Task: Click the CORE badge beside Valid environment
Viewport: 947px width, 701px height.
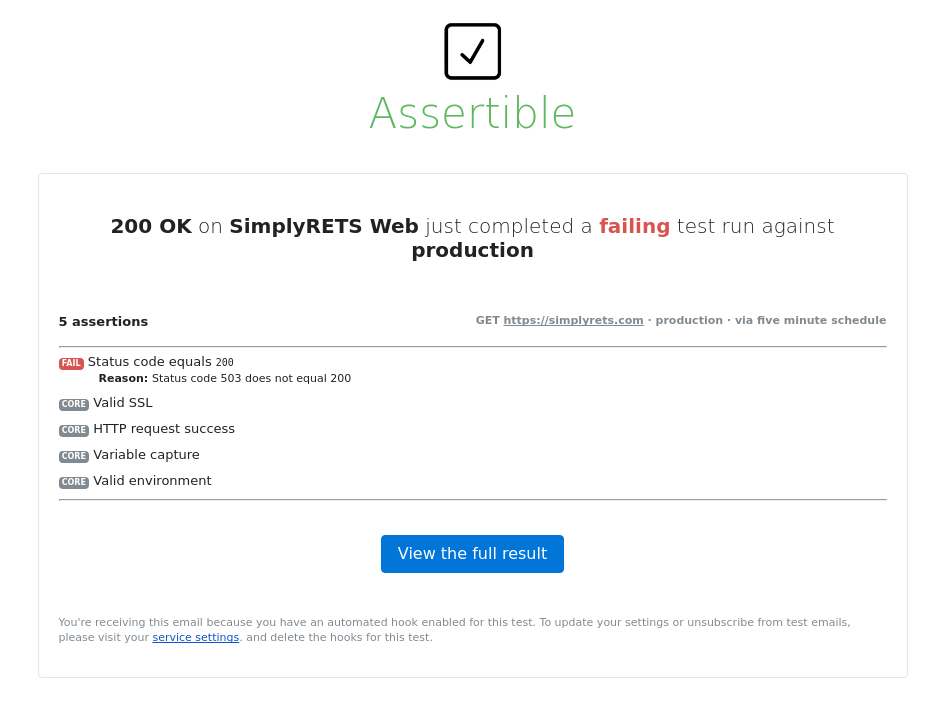Action: [x=74, y=483]
